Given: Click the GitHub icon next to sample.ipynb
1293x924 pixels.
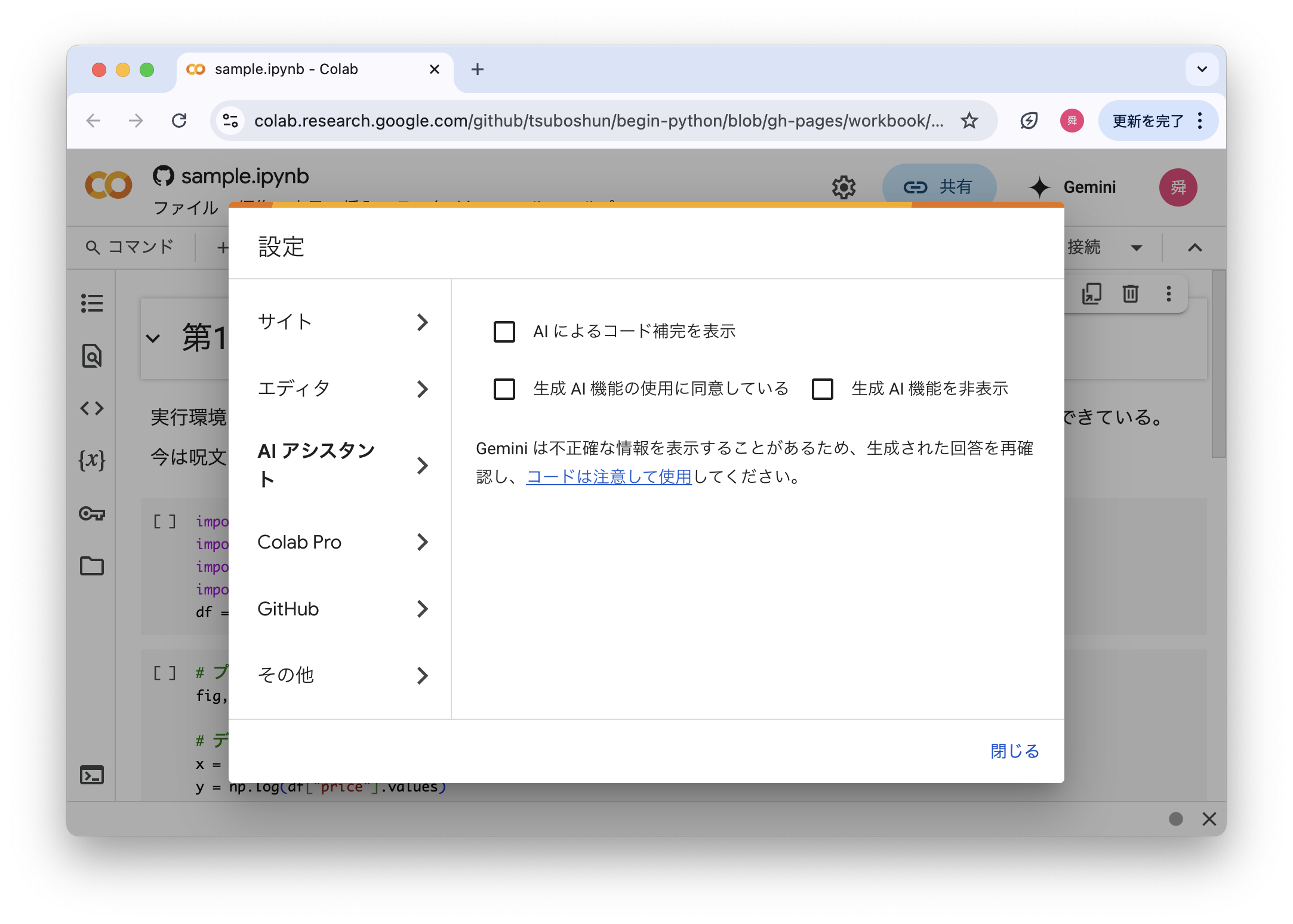Looking at the screenshot, I should 164,176.
